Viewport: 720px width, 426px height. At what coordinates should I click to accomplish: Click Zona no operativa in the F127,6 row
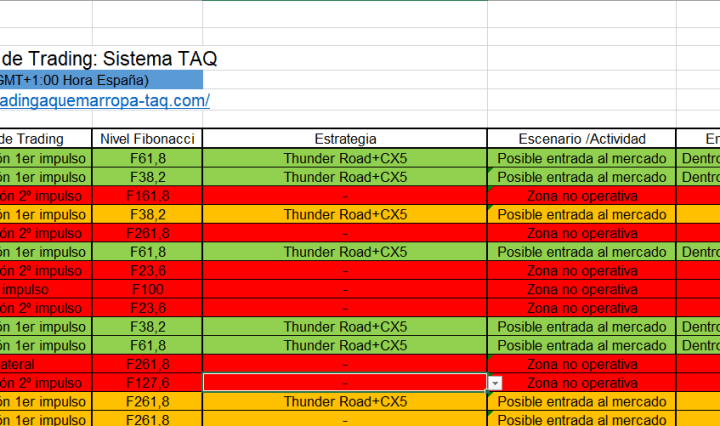click(x=582, y=383)
